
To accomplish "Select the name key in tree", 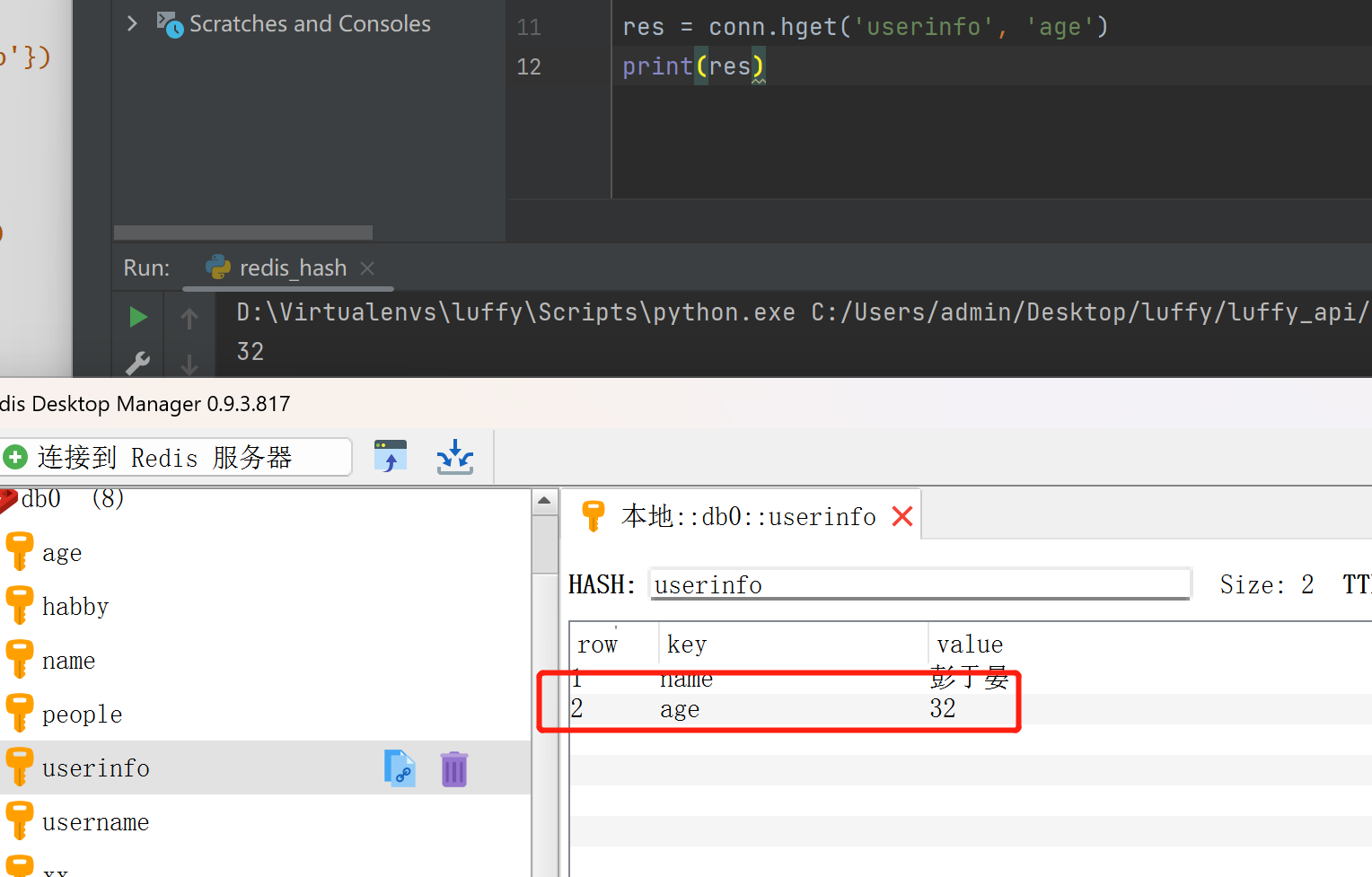I will pos(68,661).
